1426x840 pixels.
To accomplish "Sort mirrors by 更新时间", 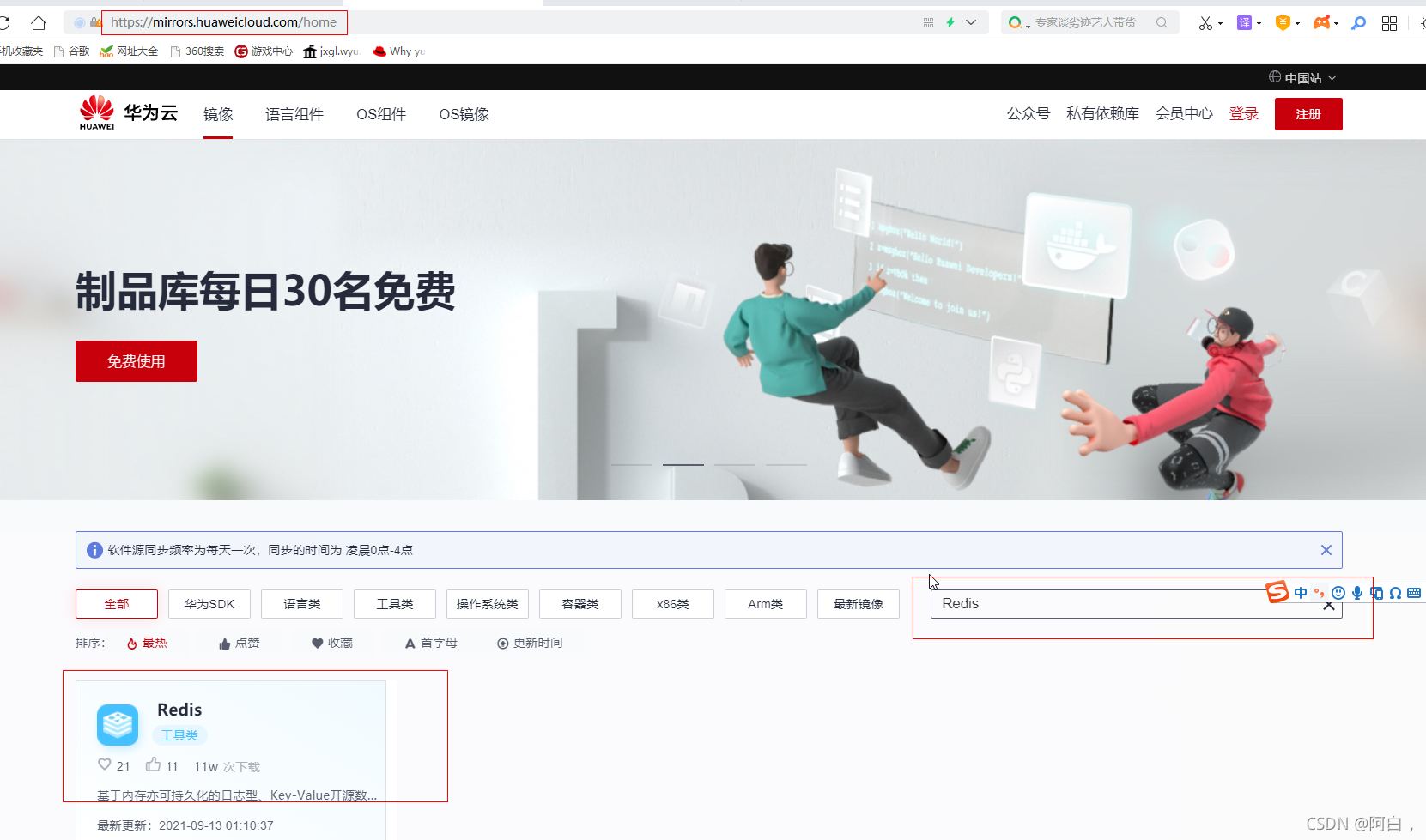I will click(x=530, y=643).
